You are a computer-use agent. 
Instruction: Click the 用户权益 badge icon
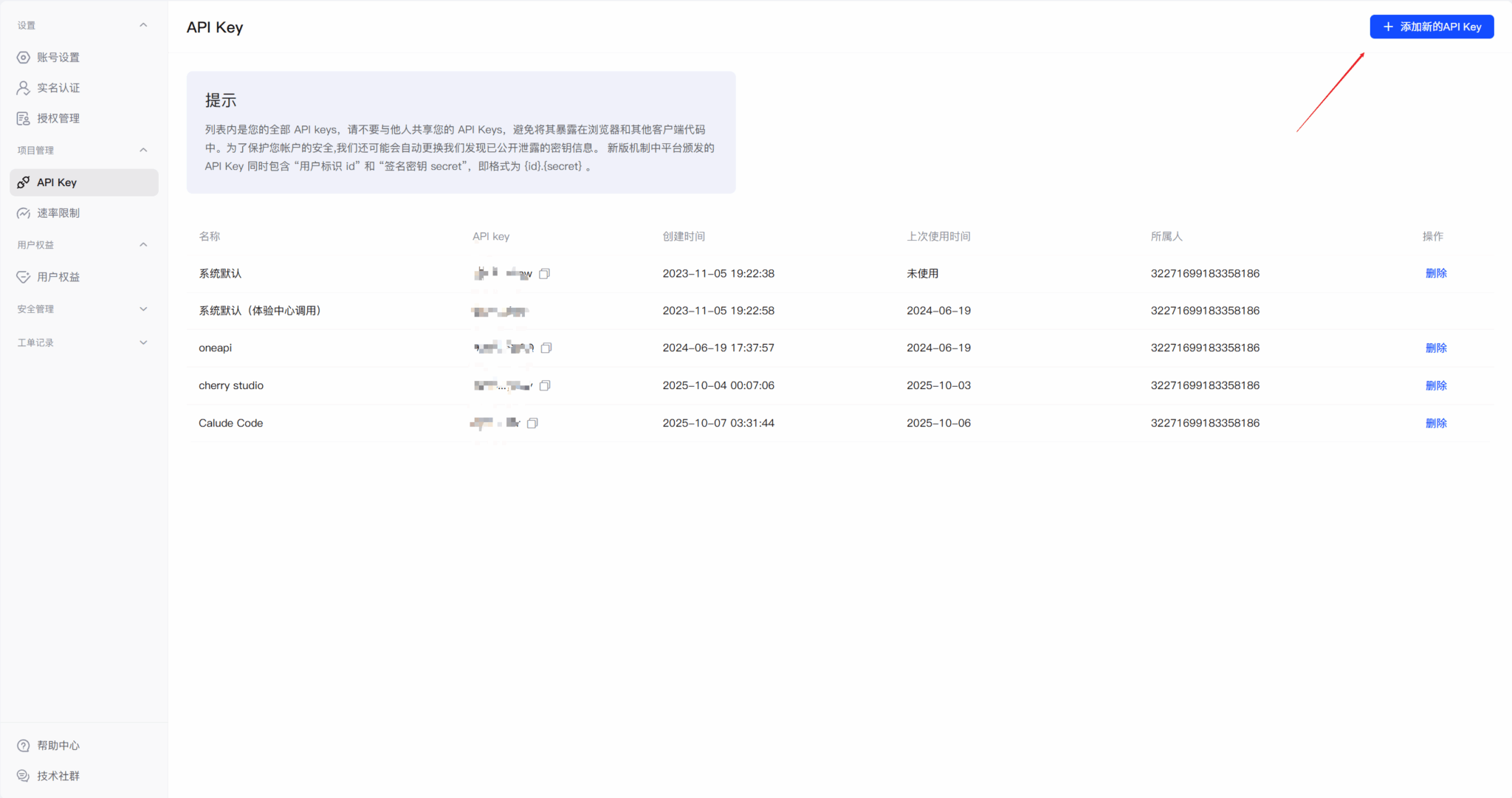pos(23,276)
